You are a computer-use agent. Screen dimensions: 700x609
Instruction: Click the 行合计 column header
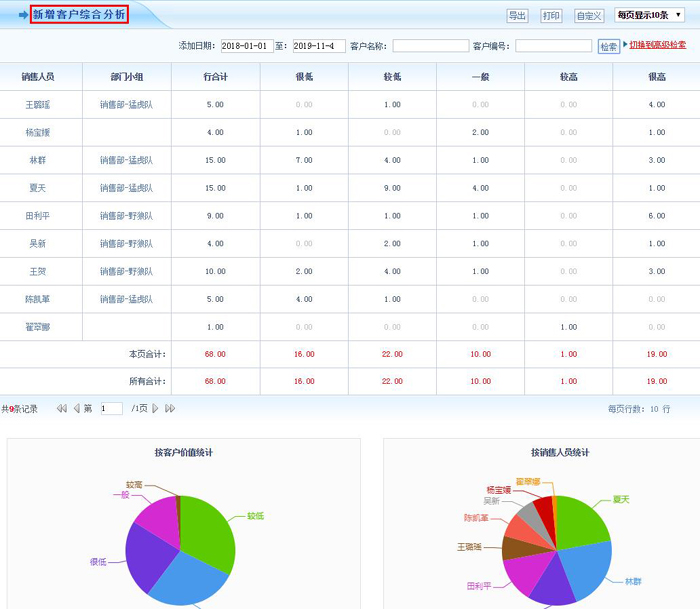tap(215, 76)
